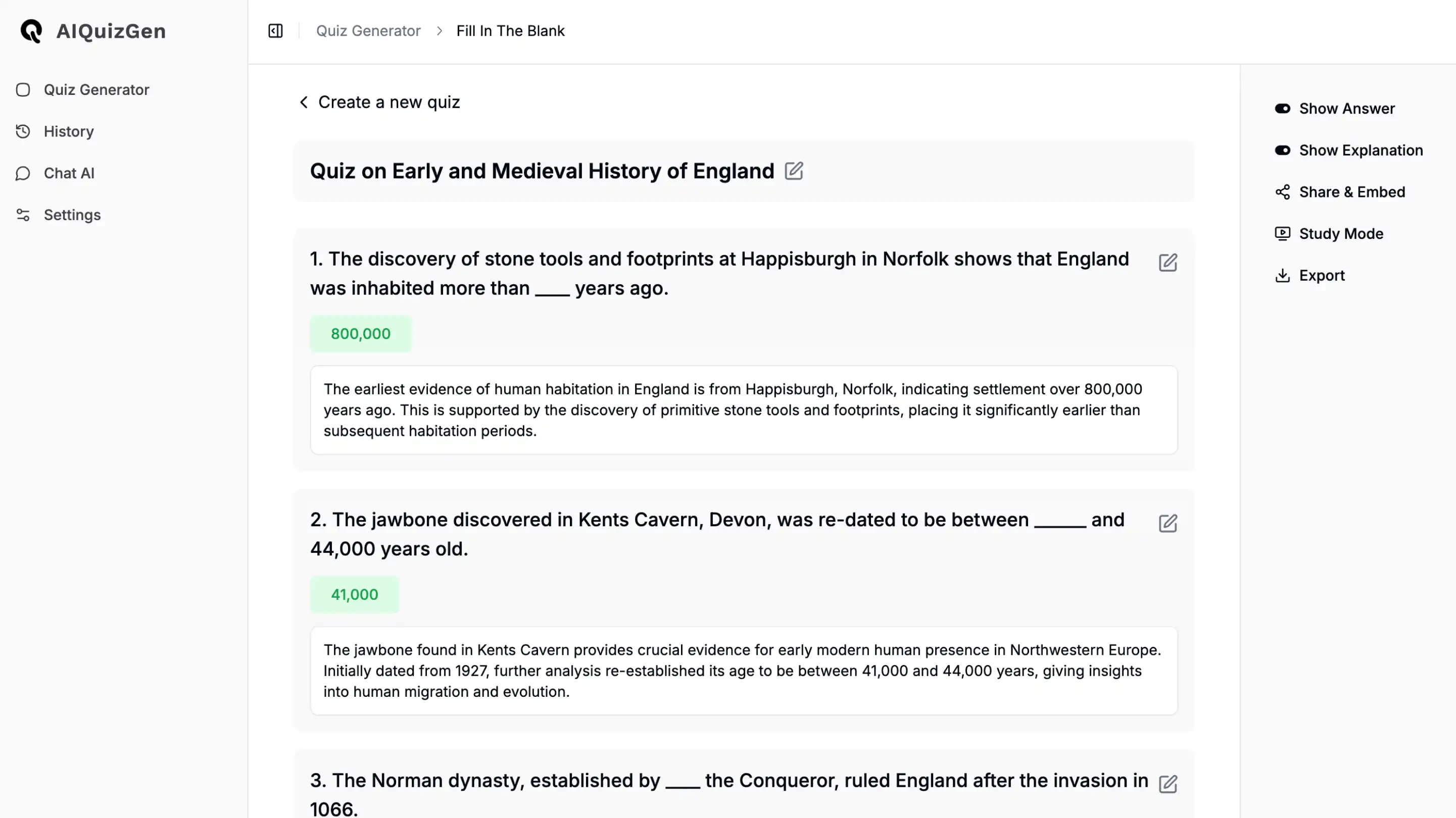Click the 41,000 answer chip

[354, 595]
